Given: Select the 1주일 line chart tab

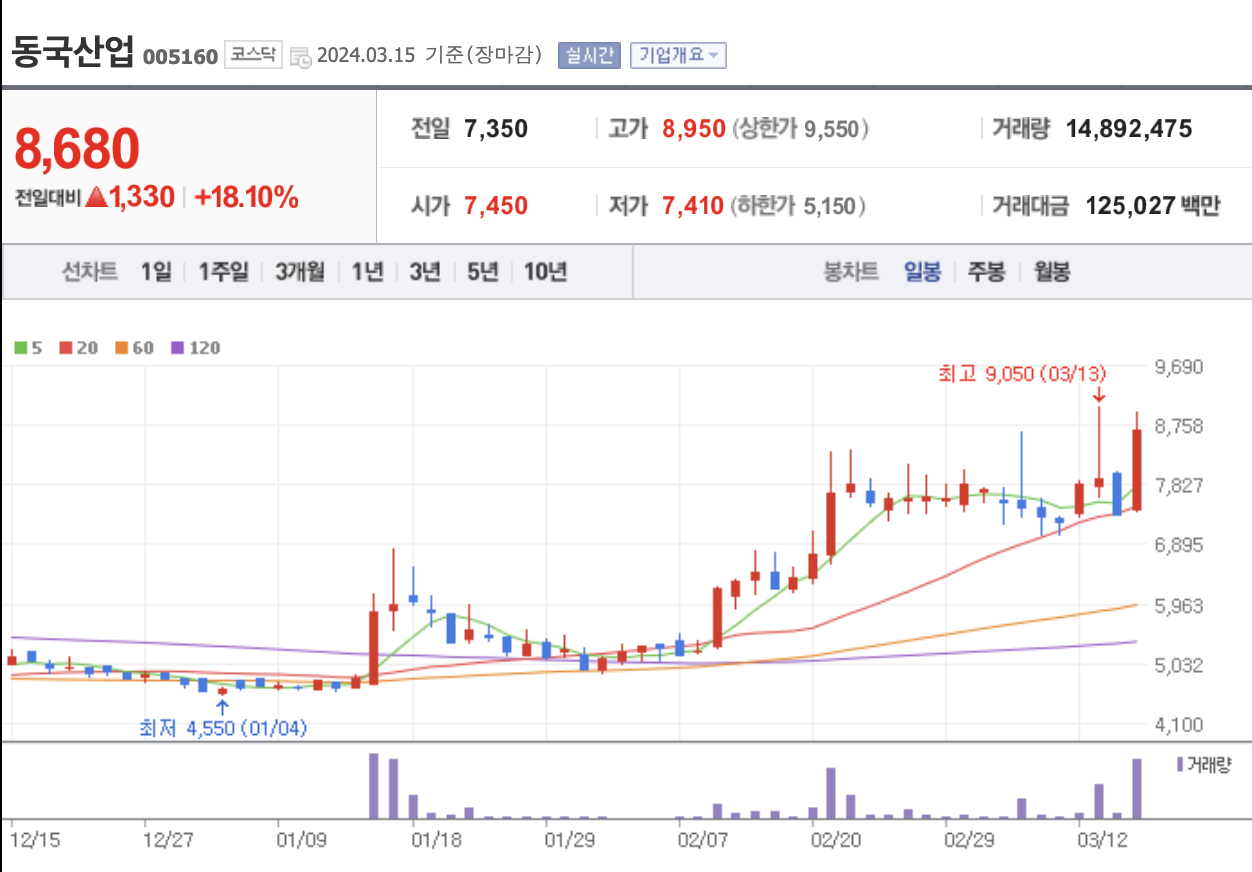Looking at the screenshot, I should tap(224, 271).
